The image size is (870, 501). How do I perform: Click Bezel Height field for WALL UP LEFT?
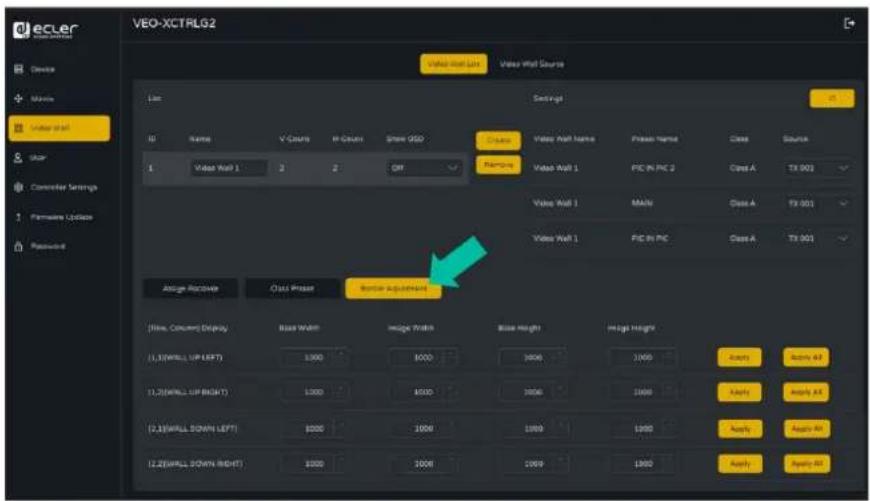click(534, 358)
